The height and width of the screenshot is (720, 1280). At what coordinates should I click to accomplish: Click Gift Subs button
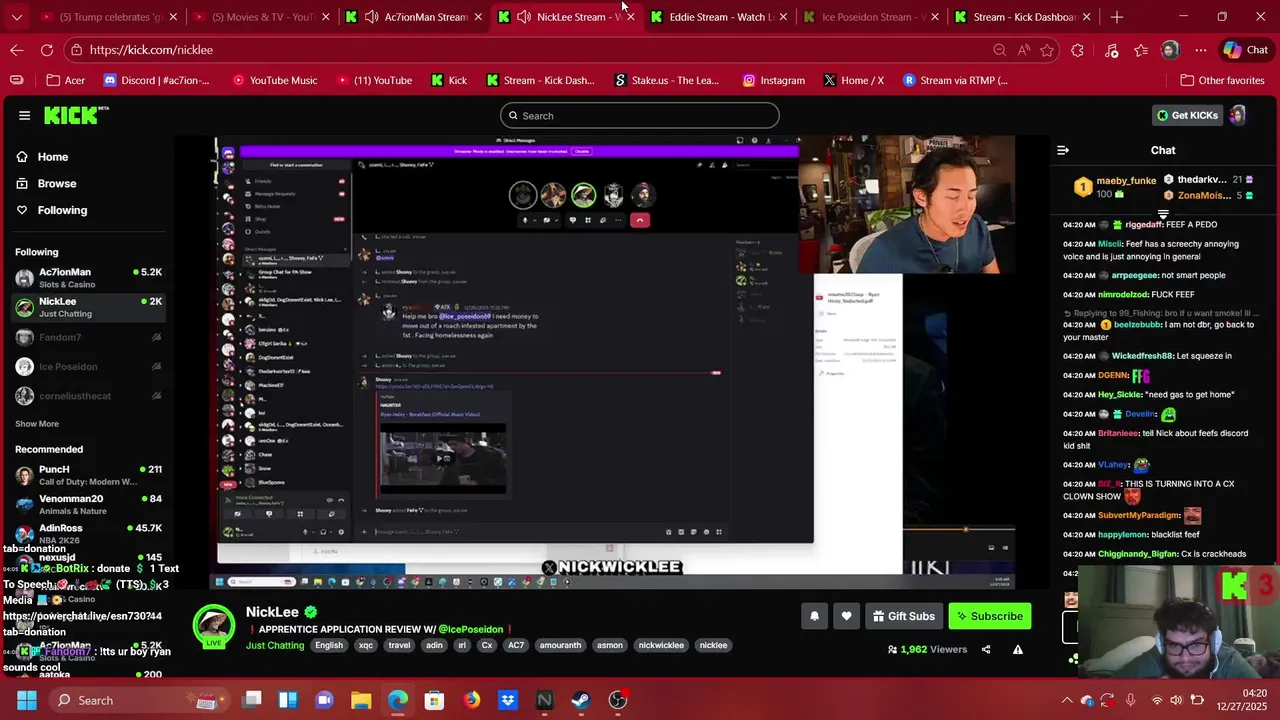point(904,616)
